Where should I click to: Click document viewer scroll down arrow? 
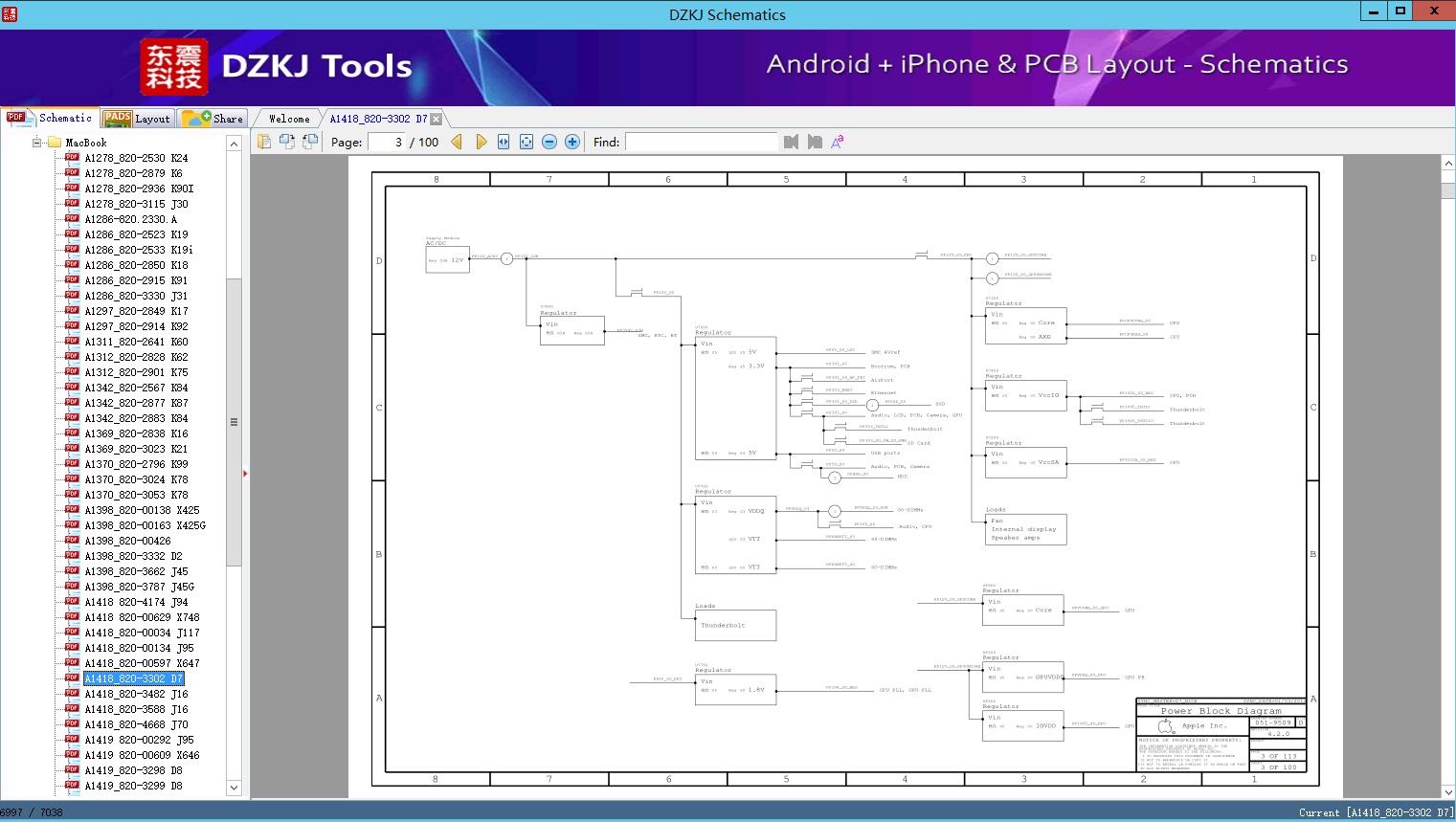[1447, 791]
